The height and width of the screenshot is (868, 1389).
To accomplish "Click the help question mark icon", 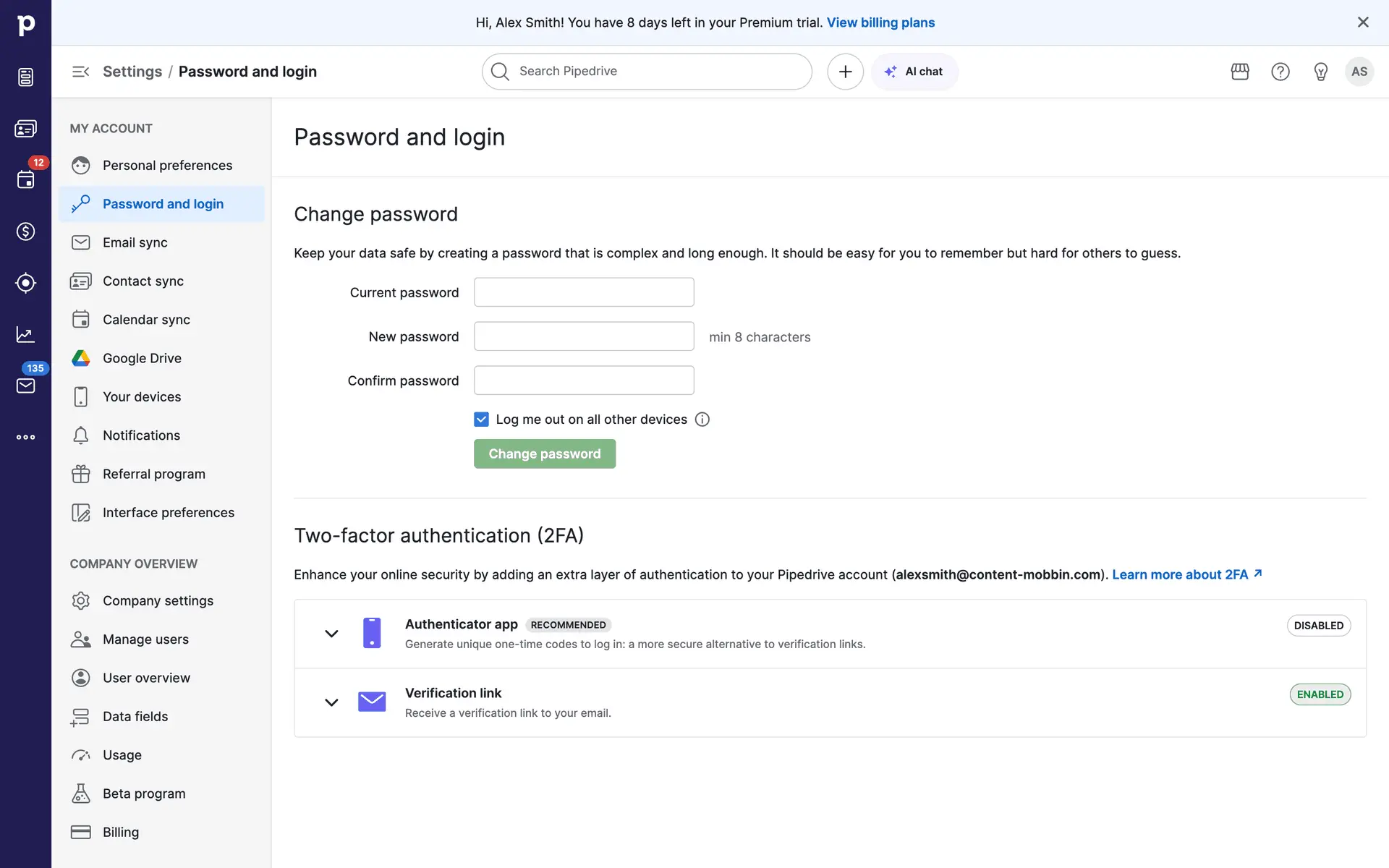I will click(1280, 72).
